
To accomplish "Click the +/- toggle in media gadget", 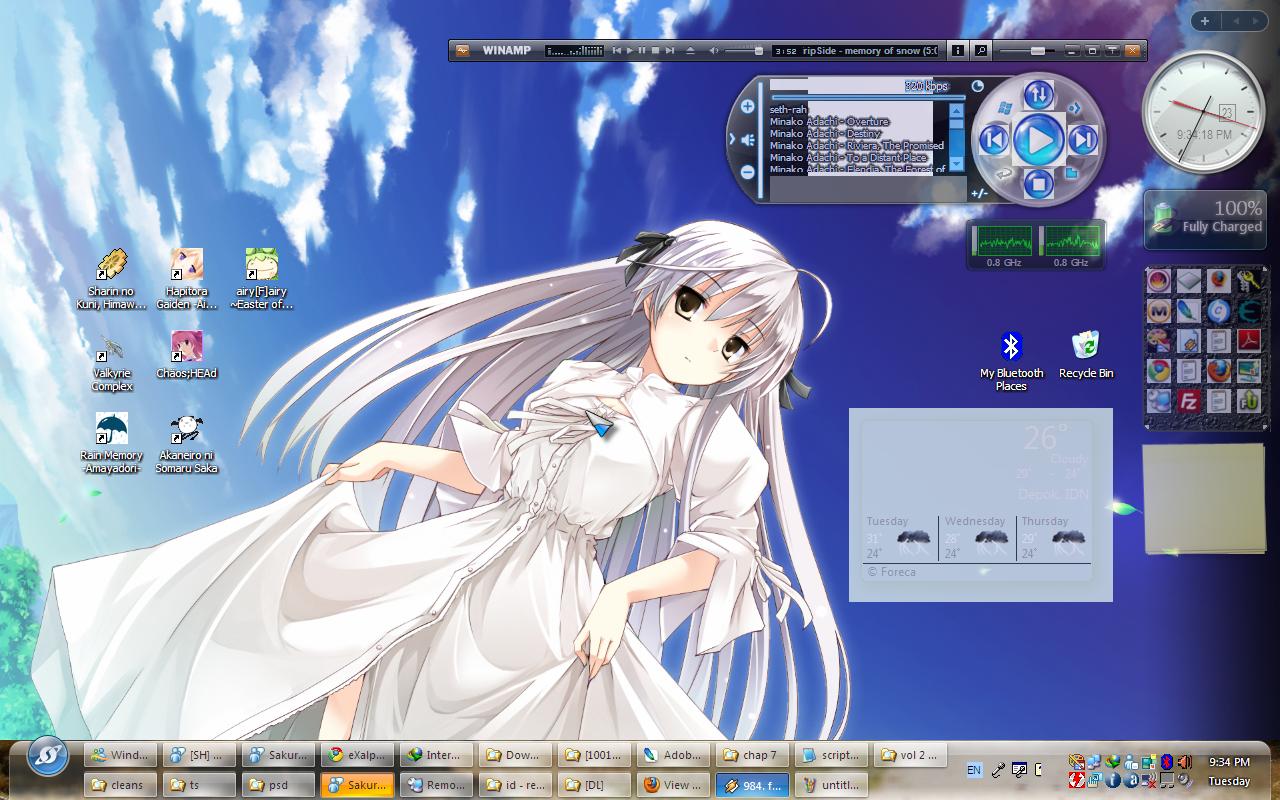I will [x=980, y=193].
